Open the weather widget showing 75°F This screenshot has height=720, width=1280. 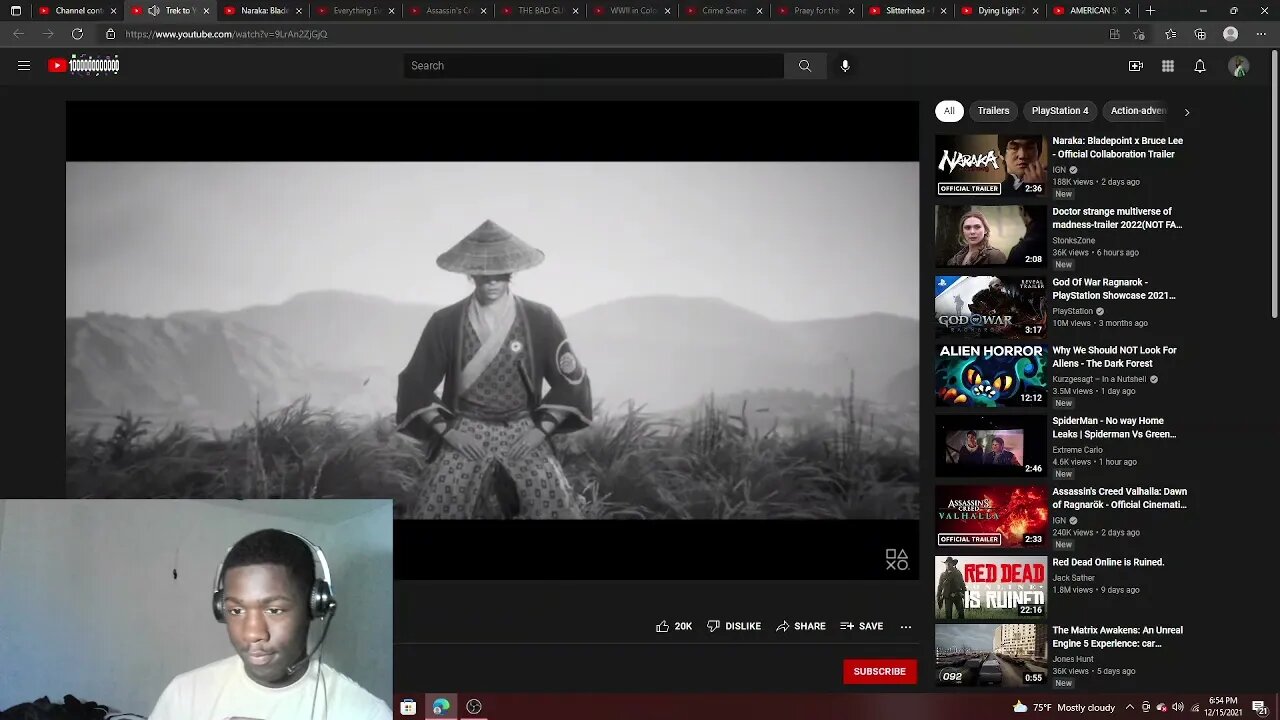(1064, 707)
